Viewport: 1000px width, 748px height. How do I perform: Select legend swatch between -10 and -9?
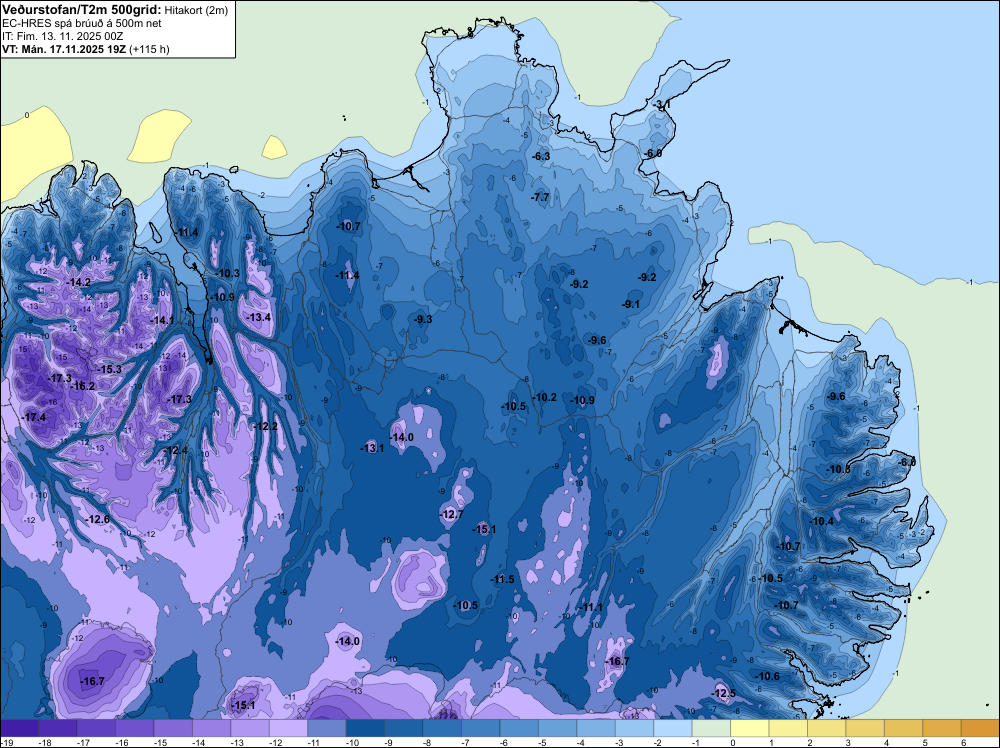tap(365, 728)
